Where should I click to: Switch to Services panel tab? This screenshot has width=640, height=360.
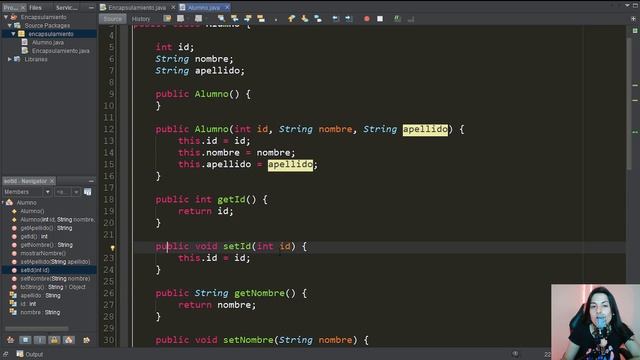(x=67, y=7)
